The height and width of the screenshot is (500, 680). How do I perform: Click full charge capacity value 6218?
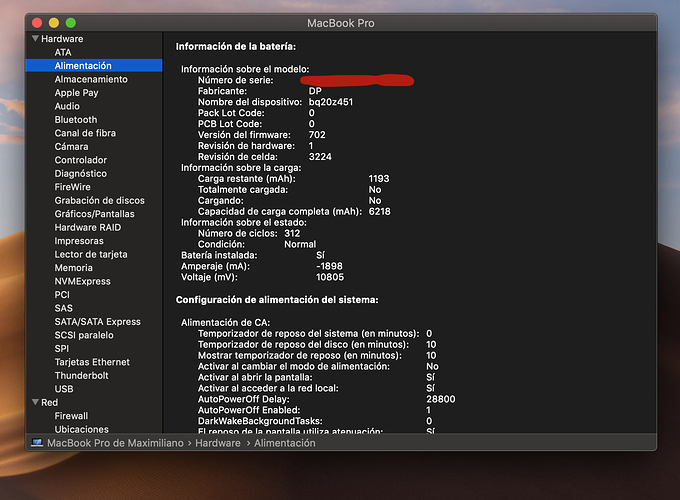point(379,211)
